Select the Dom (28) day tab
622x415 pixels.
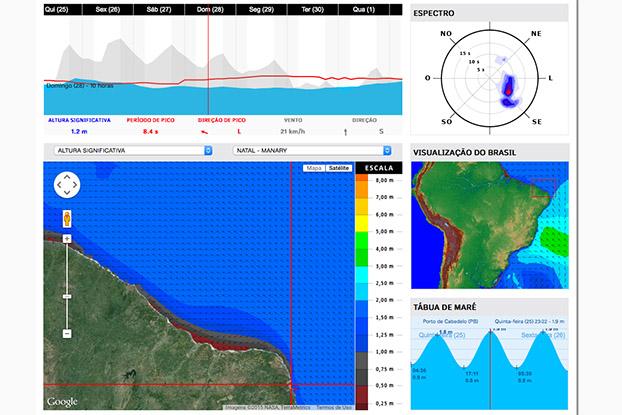(x=210, y=10)
